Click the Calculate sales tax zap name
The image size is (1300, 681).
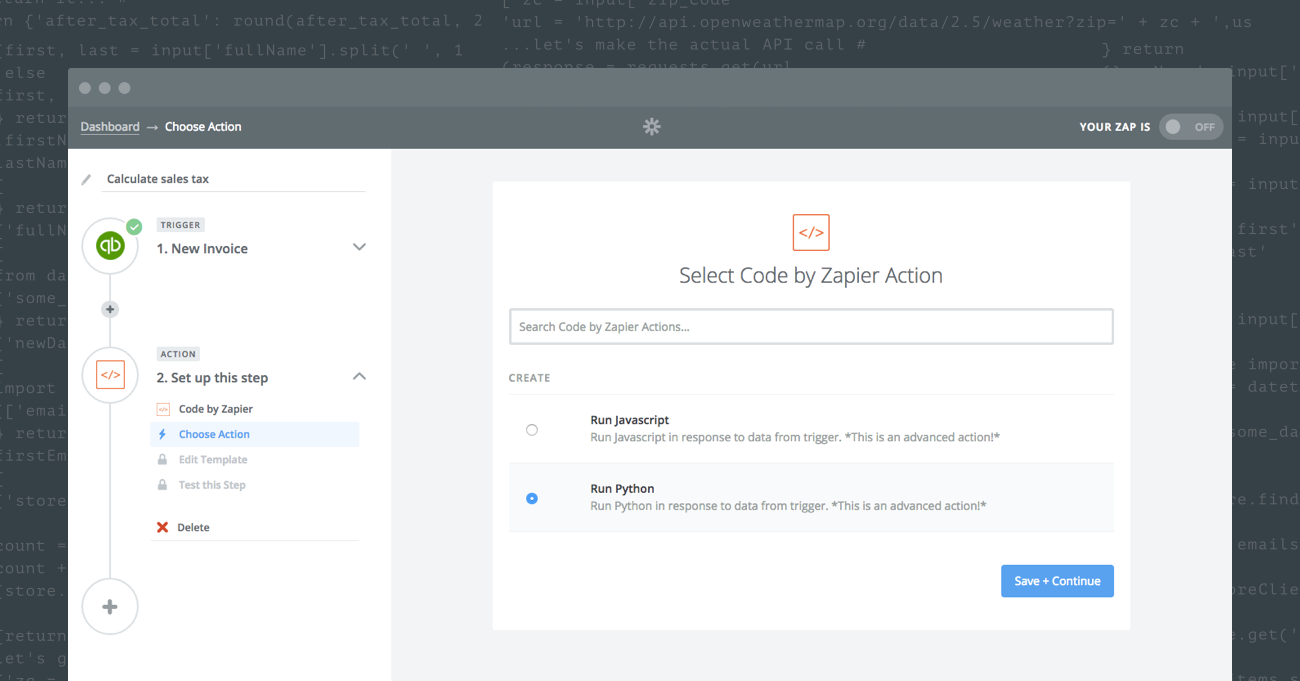point(158,179)
